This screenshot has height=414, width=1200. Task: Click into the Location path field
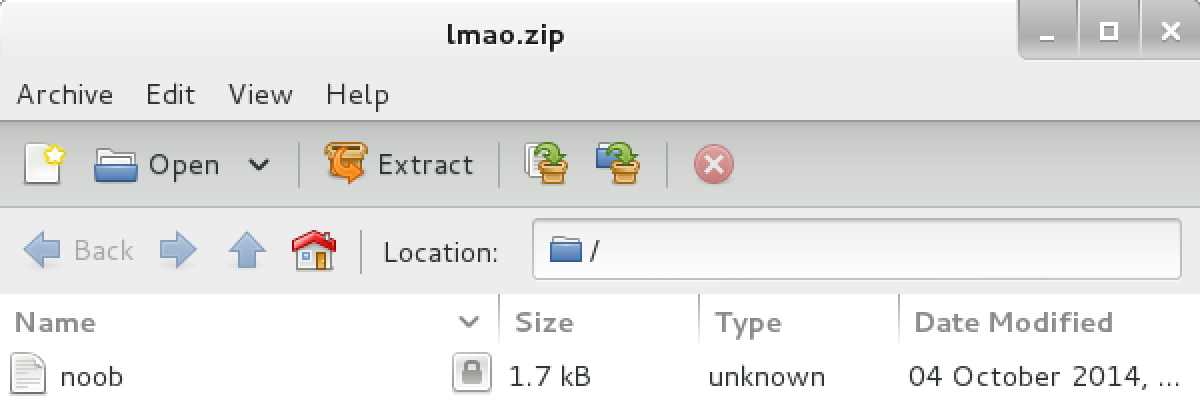[857, 249]
